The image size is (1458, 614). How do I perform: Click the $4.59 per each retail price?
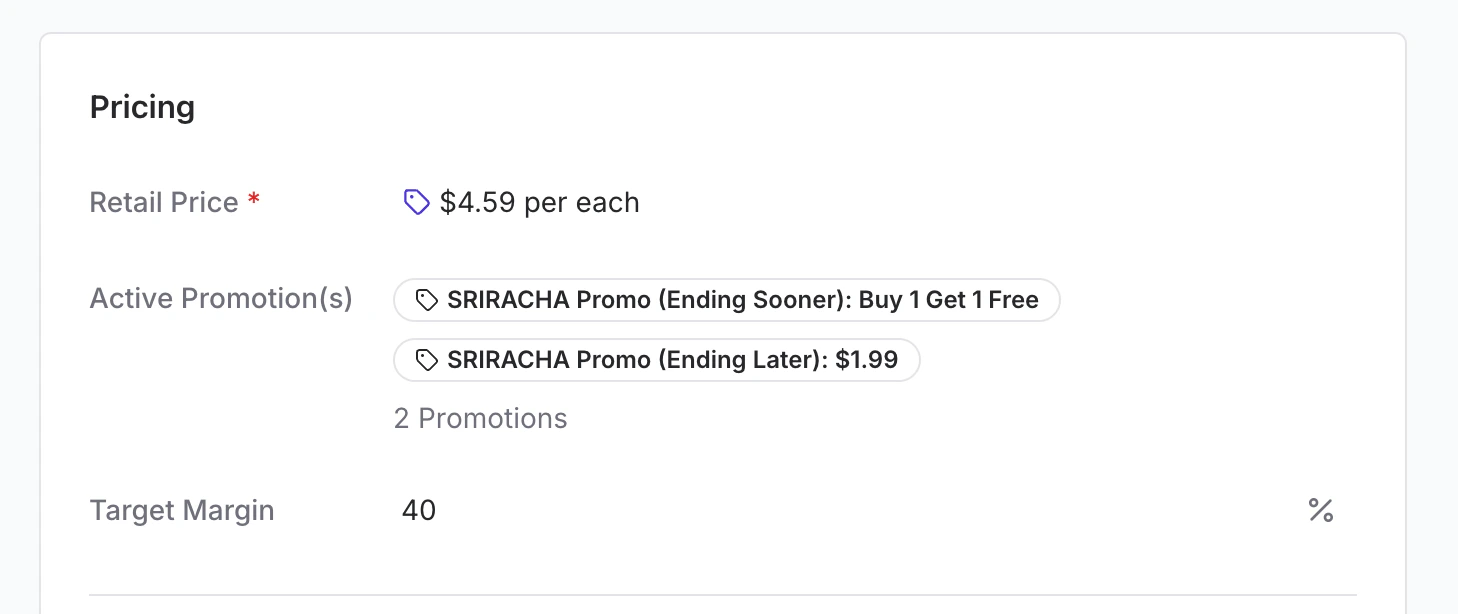[x=478, y=203]
